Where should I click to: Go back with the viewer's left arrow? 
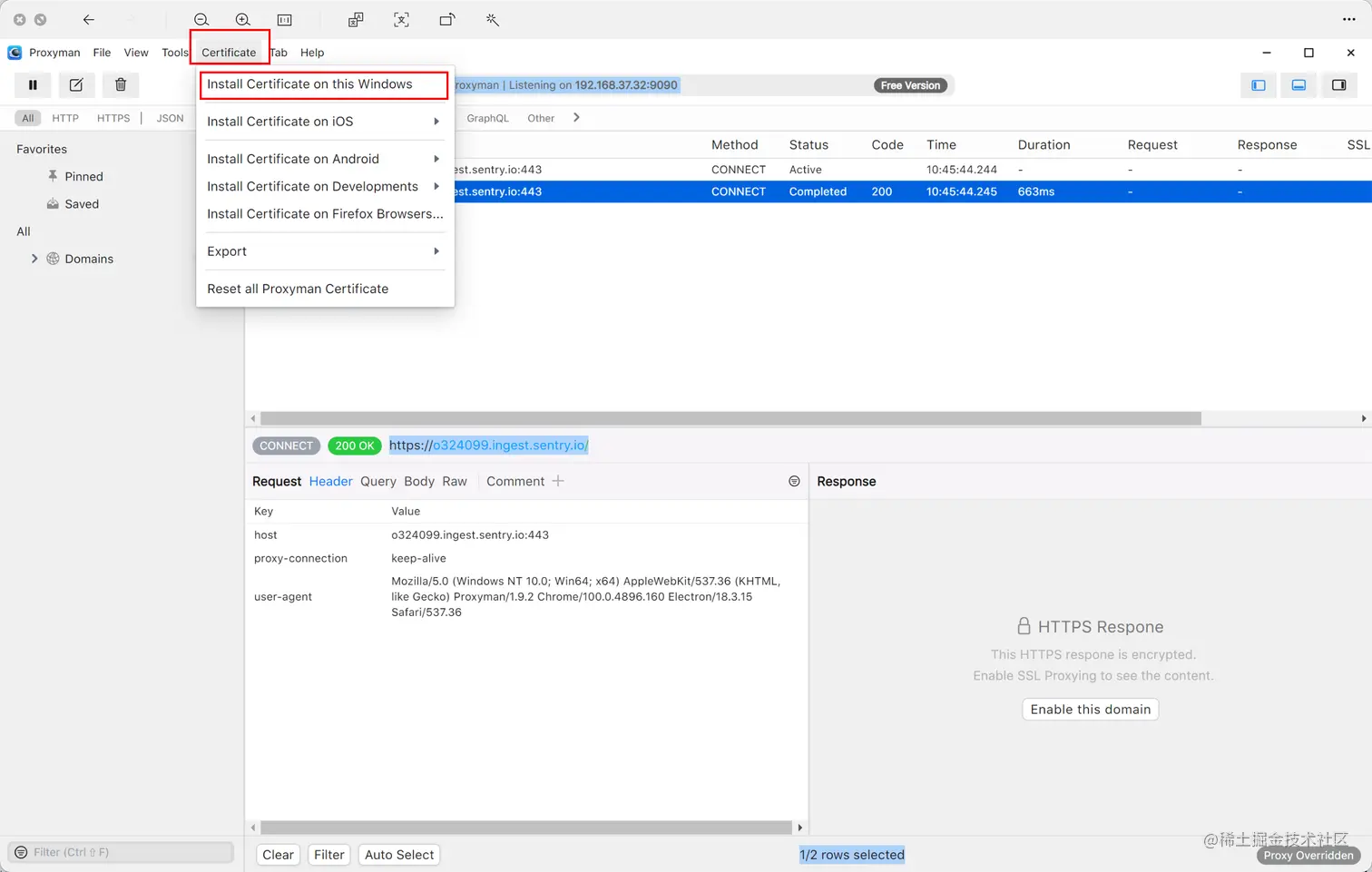[88, 20]
